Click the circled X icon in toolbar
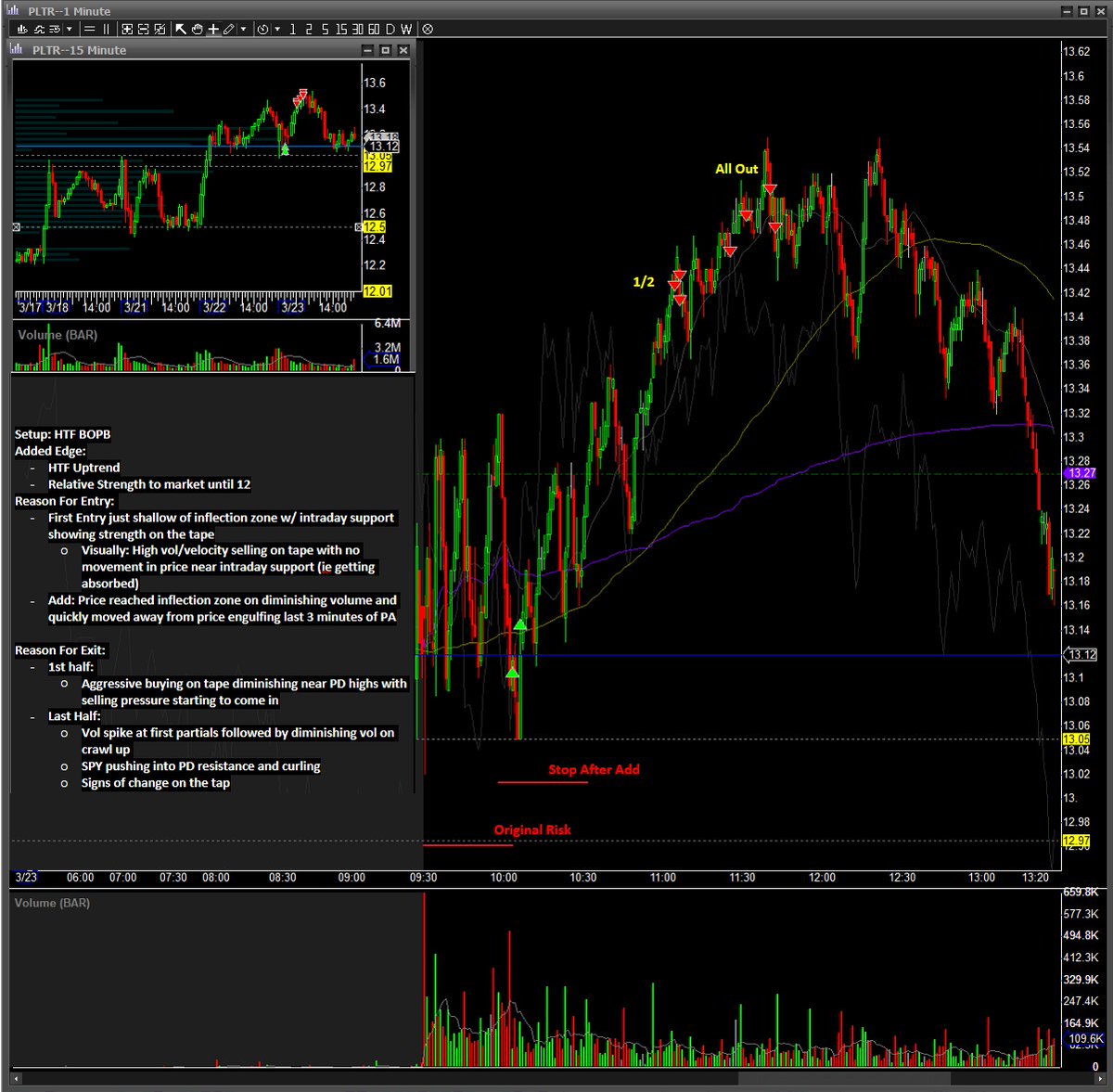 [428, 29]
